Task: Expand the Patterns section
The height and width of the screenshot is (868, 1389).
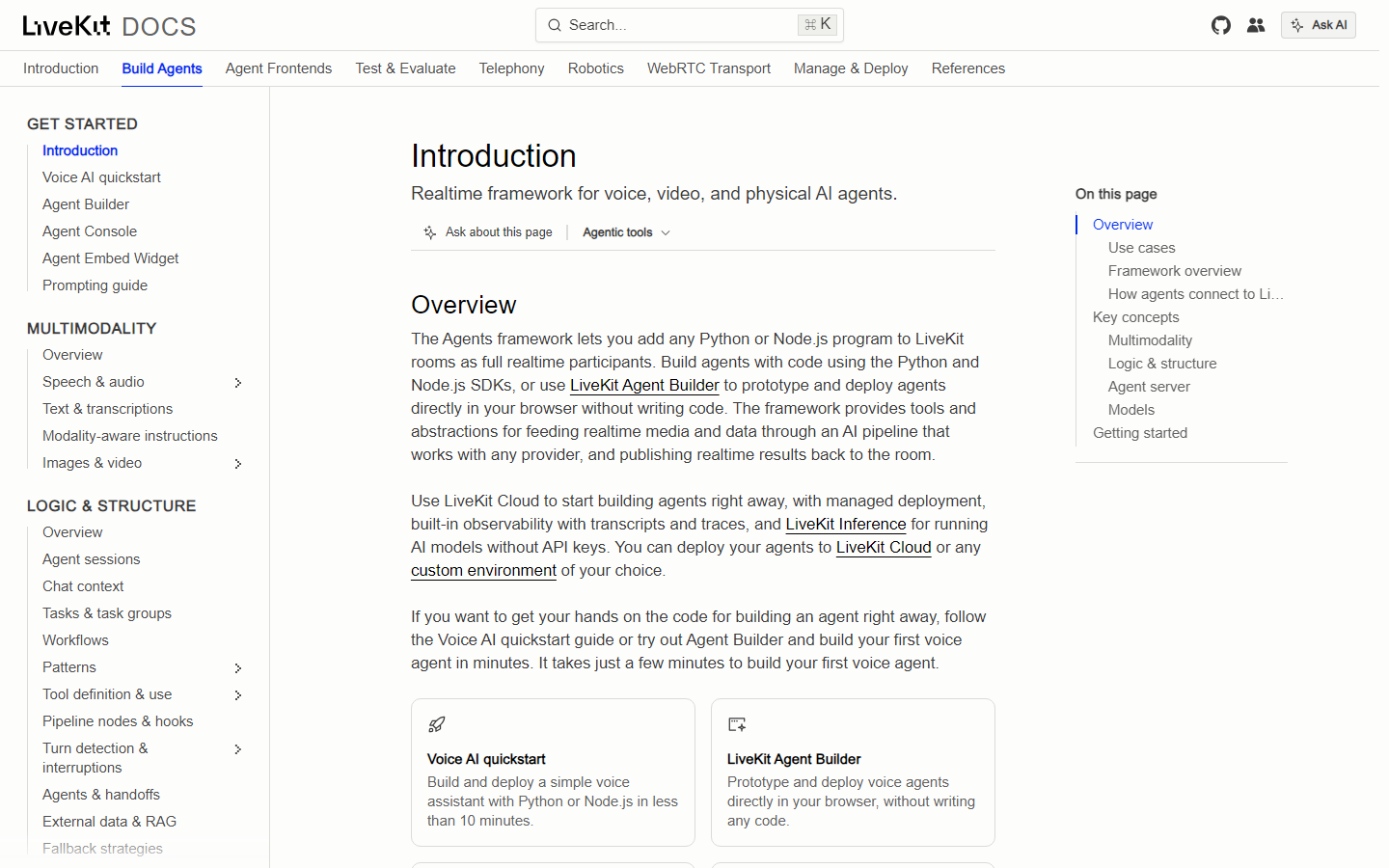Action: click(238, 668)
